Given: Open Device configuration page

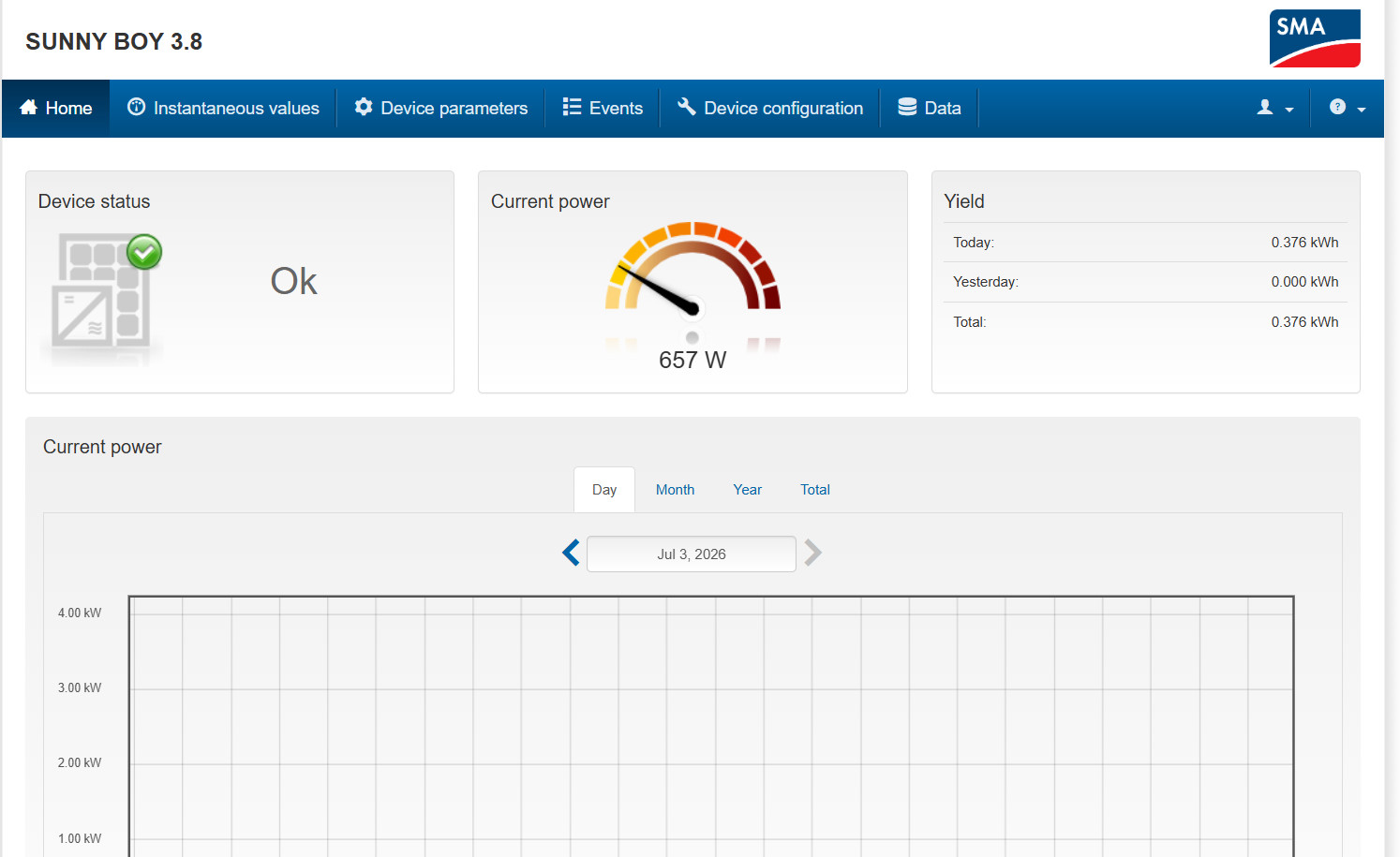Looking at the screenshot, I should point(770,108).
